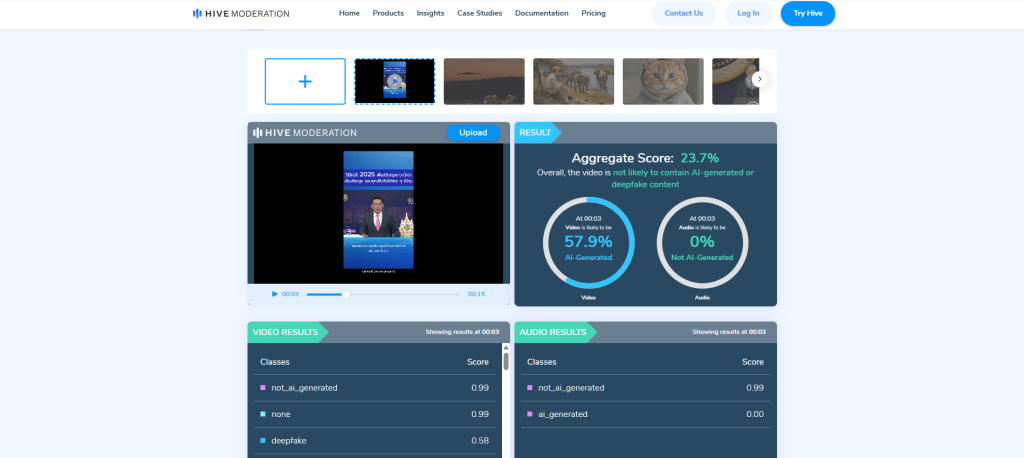Click the Upload button
This screenshot has width=1024, height=458.
pyautogui.click(x=473, y=132)
